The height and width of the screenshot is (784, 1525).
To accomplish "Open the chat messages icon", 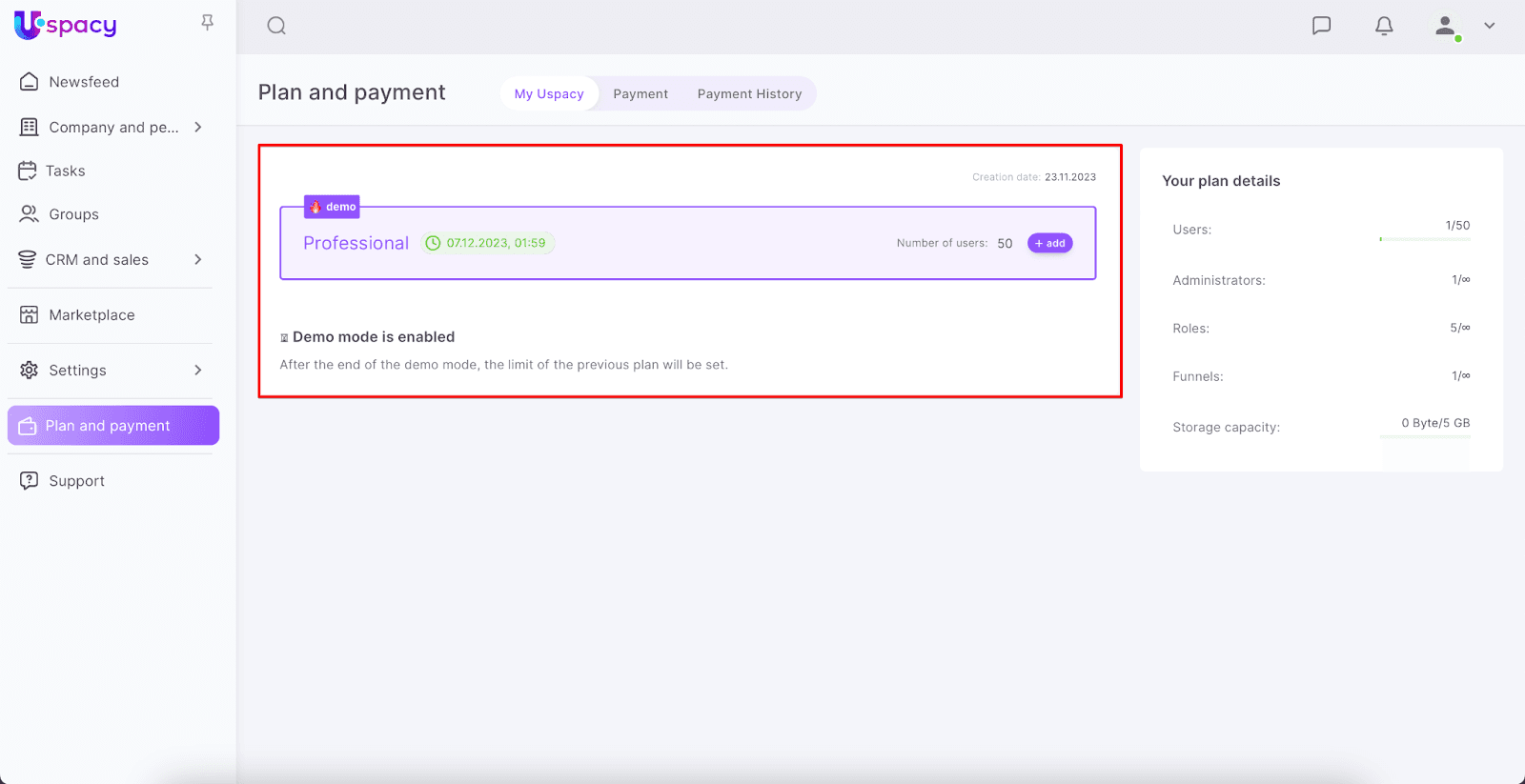I will 1321,26.
